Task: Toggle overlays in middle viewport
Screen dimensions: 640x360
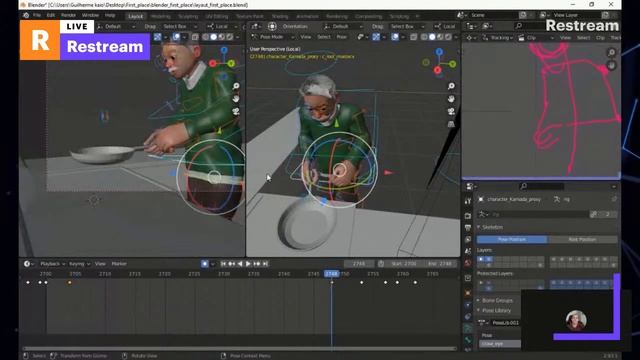Action: coord(395,37)
